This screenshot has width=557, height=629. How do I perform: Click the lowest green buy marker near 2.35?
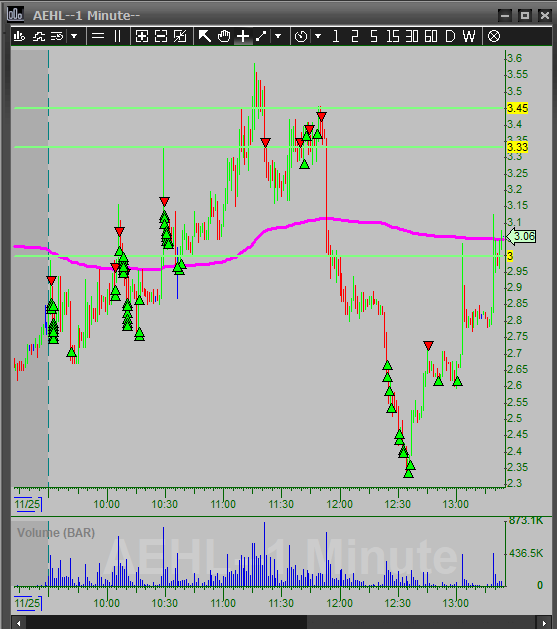409,473
